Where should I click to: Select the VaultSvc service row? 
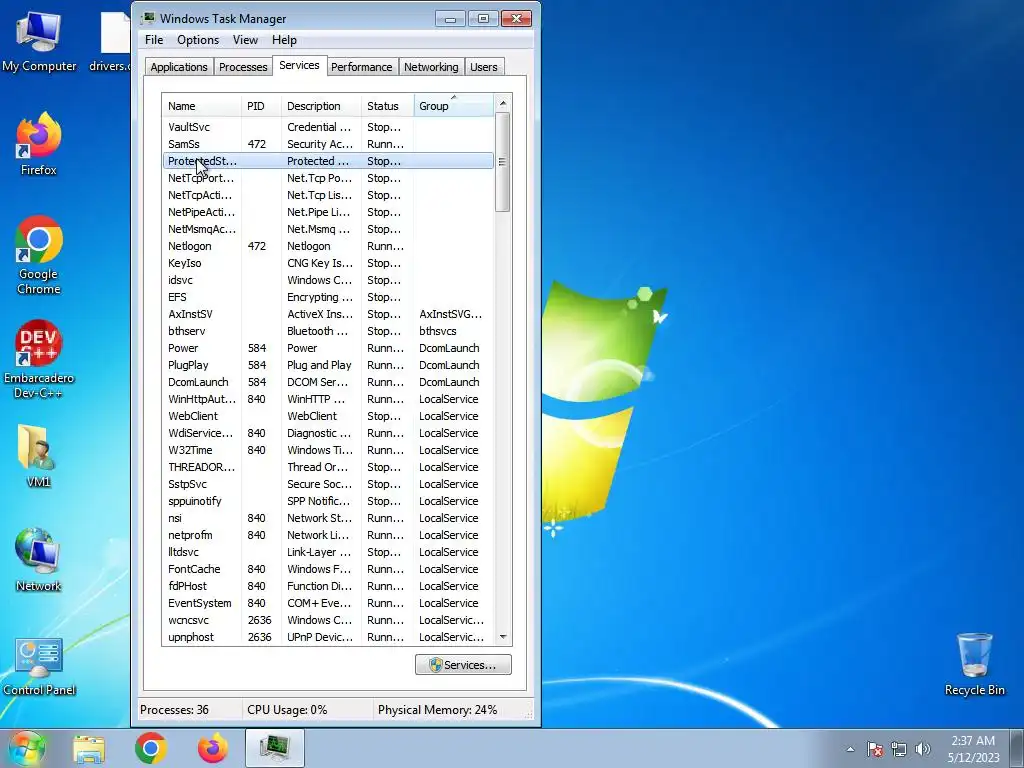(x=328, y=127)
